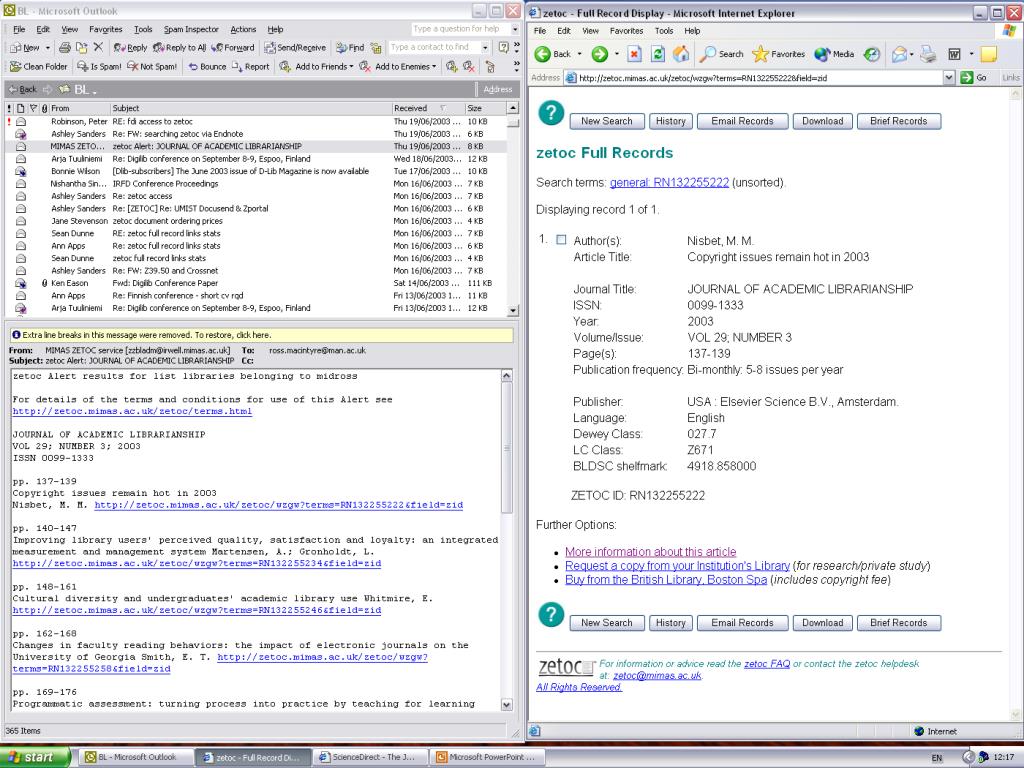The image size is (1024, 768).
Task: Refresh the zetoc page in Internet Explorer
Action: [x=658, y=54]
